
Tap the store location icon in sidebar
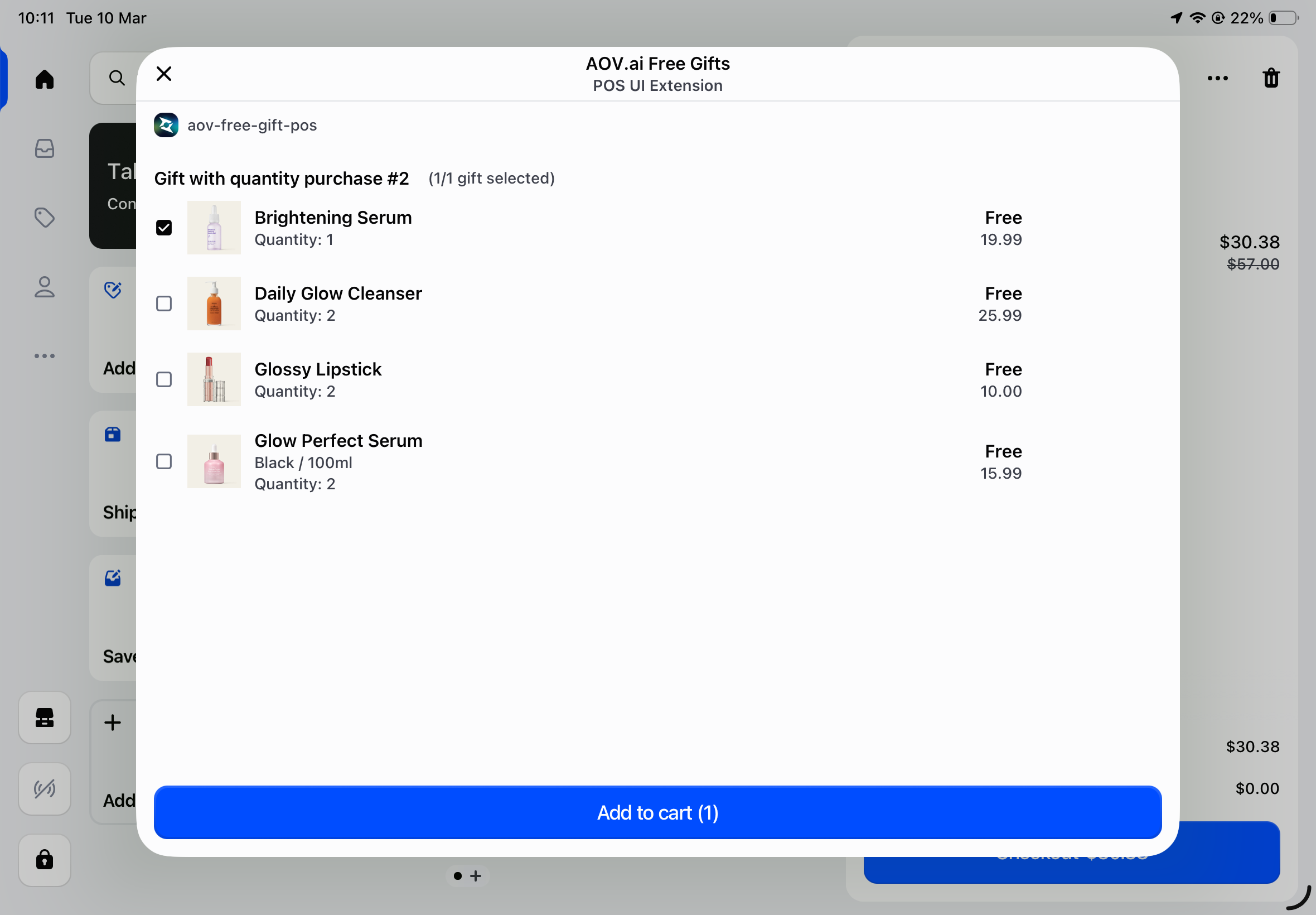[x=44, y=717]
